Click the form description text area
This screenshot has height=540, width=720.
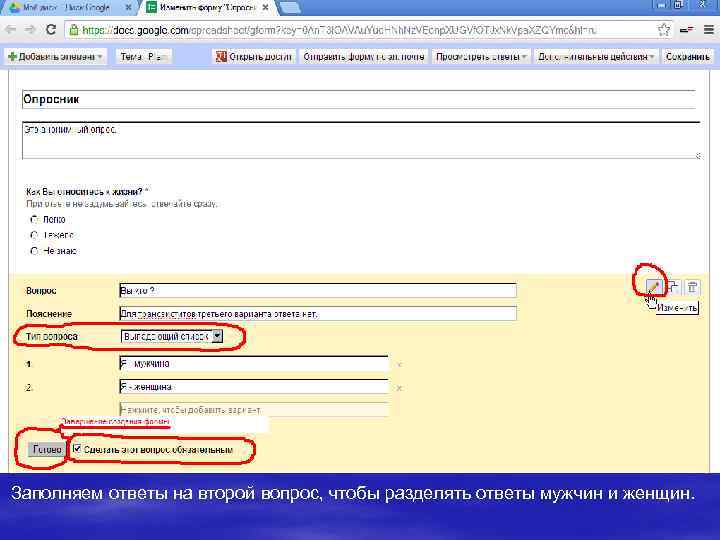pyautogui.click(x=362, y=141)
